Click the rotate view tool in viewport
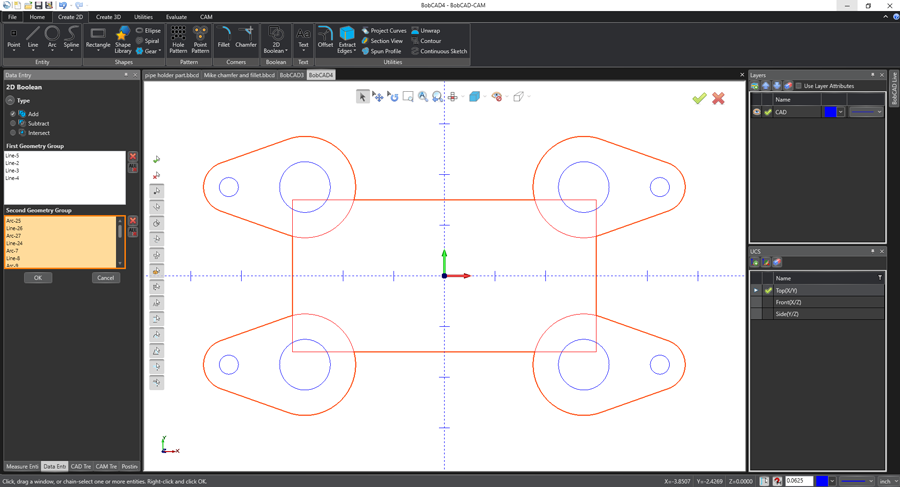 393,96
